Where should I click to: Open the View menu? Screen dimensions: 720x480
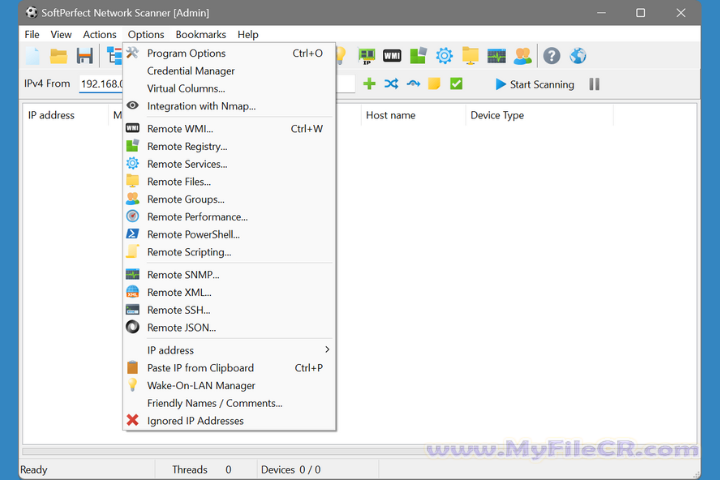[x=61, y=34]
